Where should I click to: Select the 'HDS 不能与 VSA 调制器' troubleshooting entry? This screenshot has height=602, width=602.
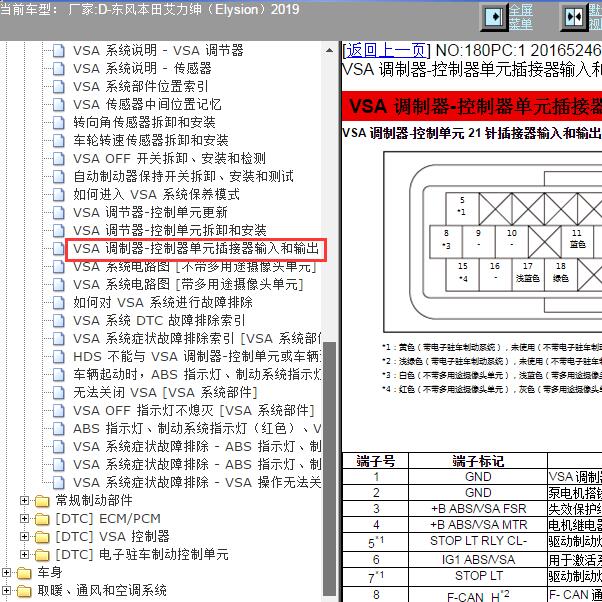click(197, 357)
